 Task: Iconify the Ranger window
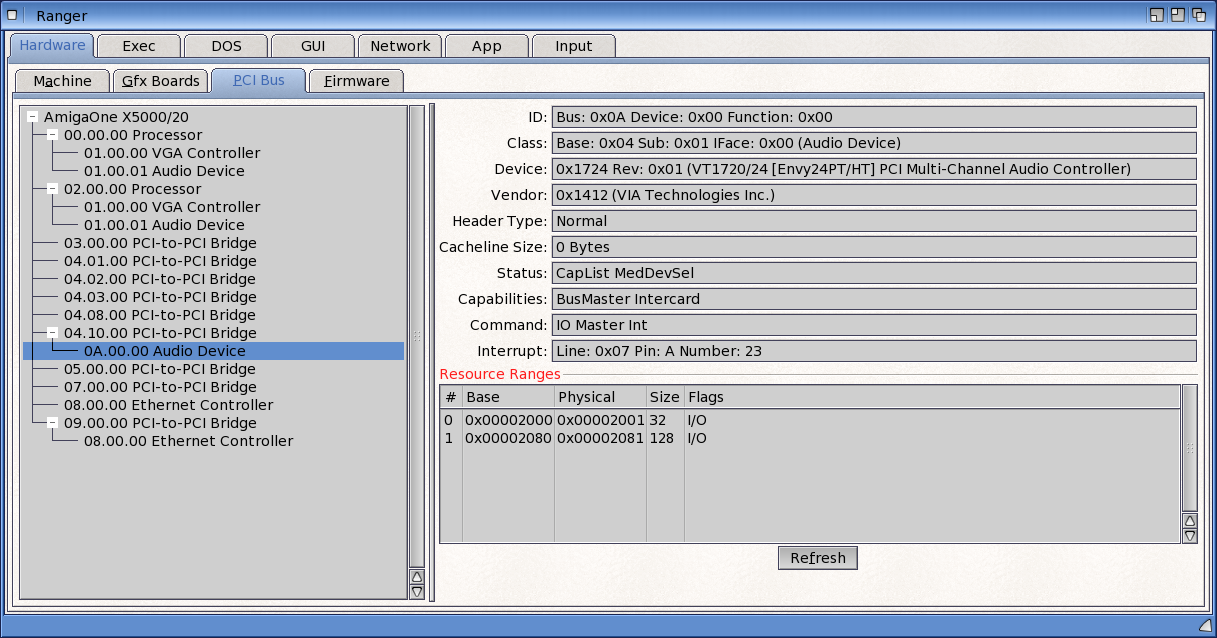coord(1156,15)
